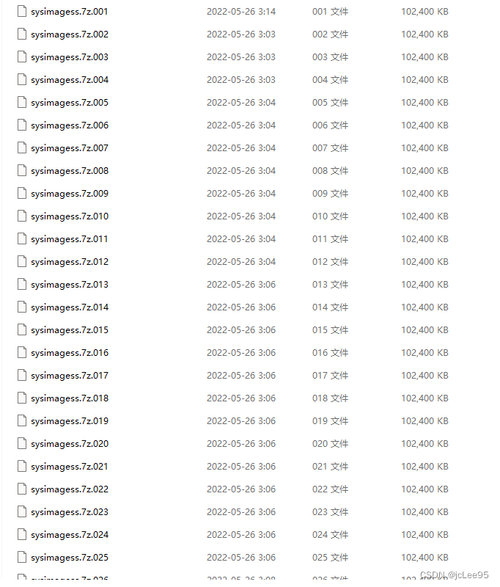Click the file icon of sysimagess.7z.017

22,375
